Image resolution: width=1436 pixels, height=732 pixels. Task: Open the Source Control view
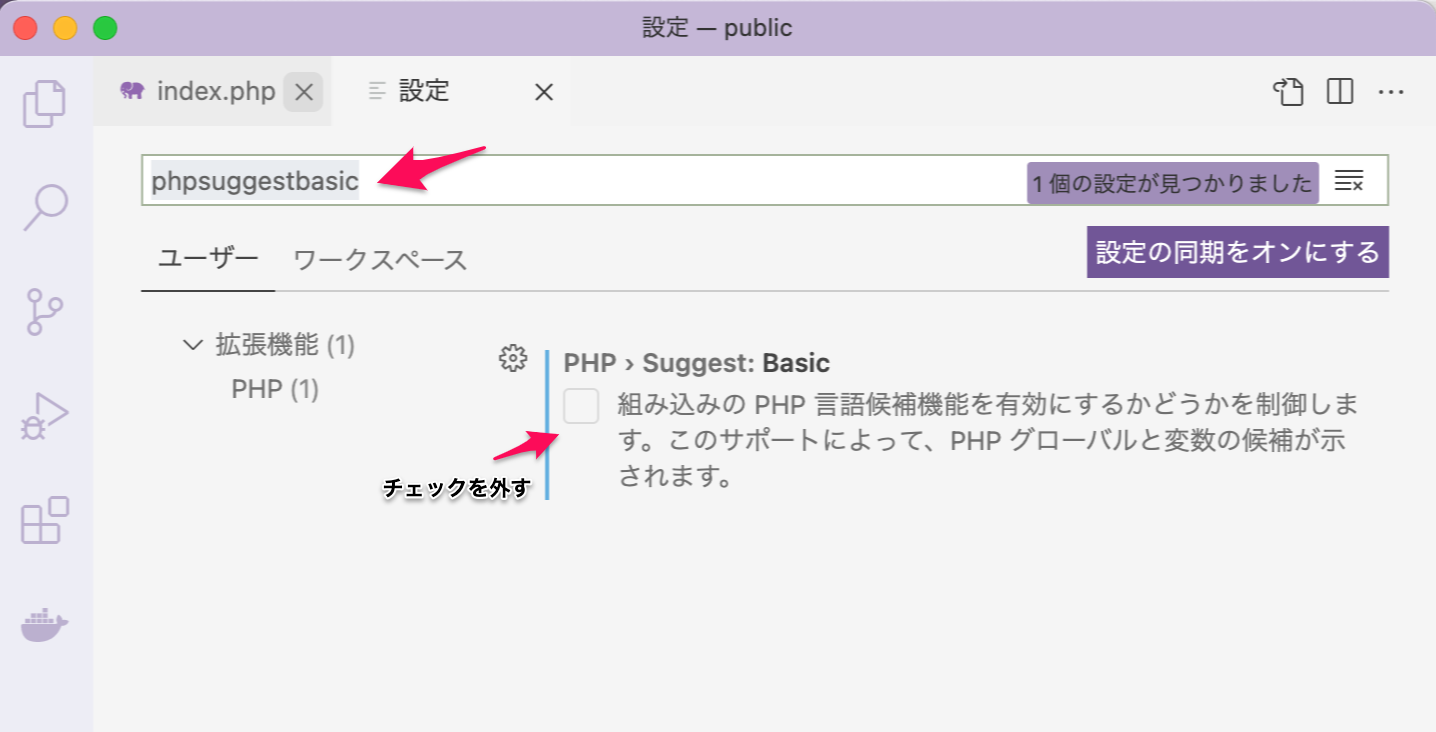[44, 310]
